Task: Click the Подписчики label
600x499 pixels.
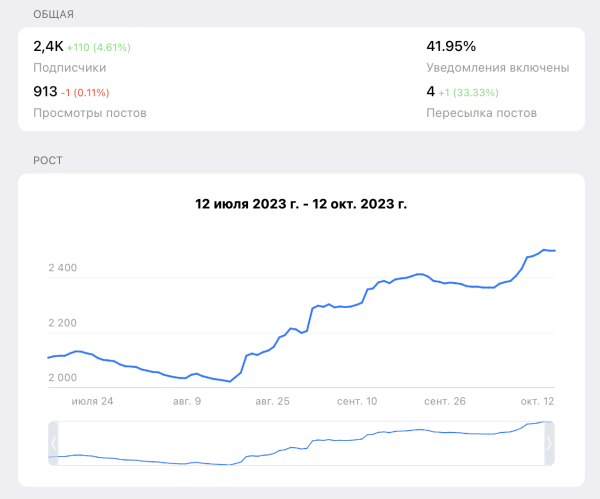Action: pos(70,67)
